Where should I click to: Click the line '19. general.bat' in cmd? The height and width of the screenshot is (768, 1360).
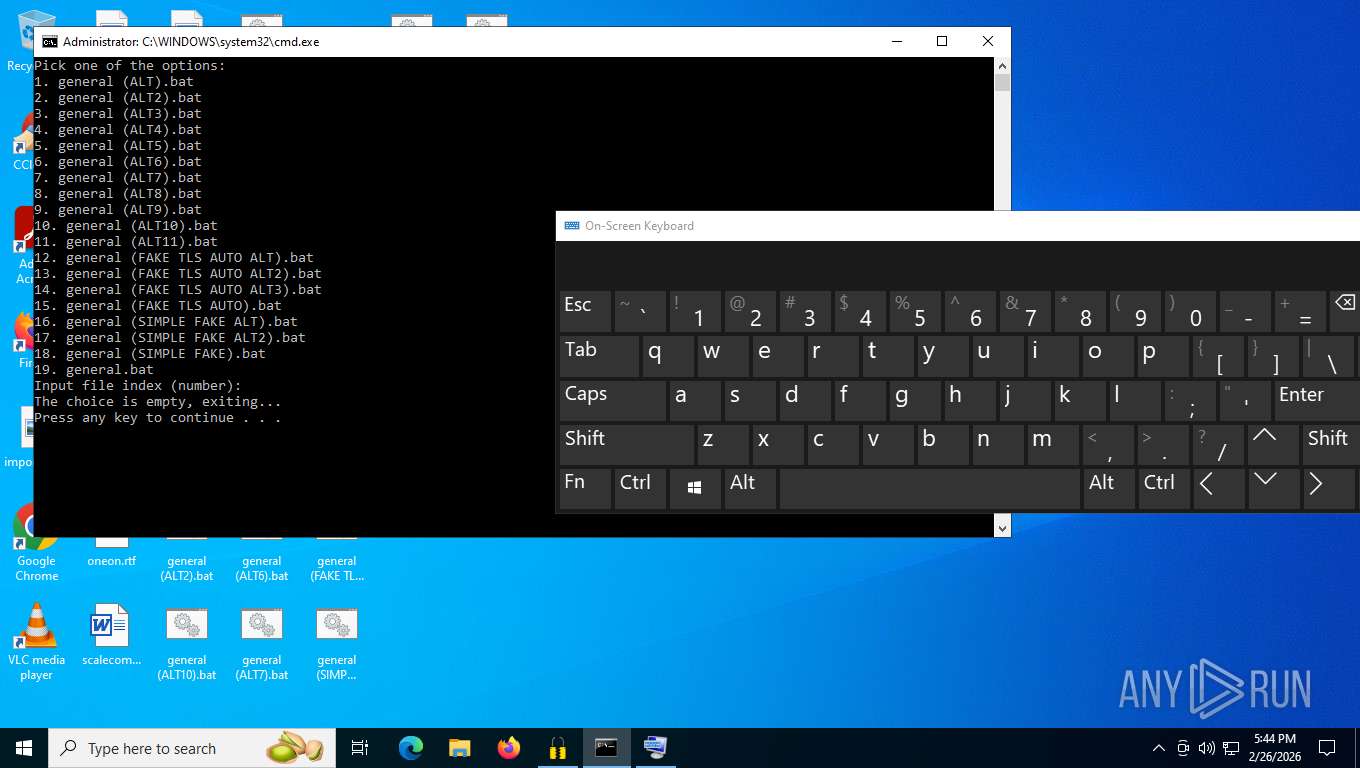tap(94, 370)
